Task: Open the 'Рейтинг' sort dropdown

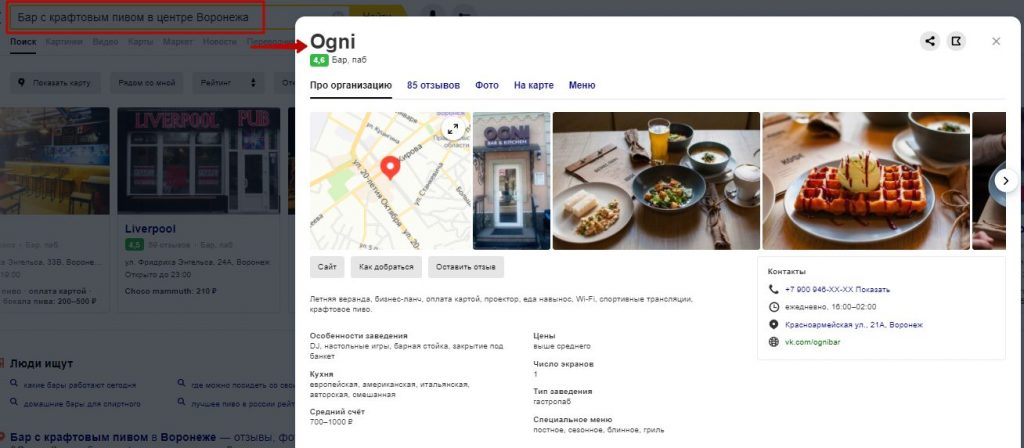Action: tap(228, 83)
